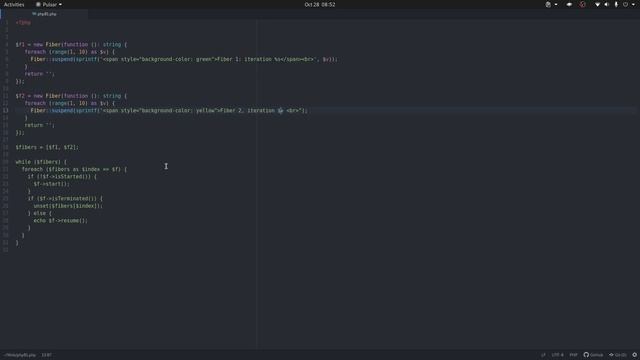Image resolution: width=640 pixels, height=360 pixels.
Task: Select the php81.php editor tab
Action: 44,14
